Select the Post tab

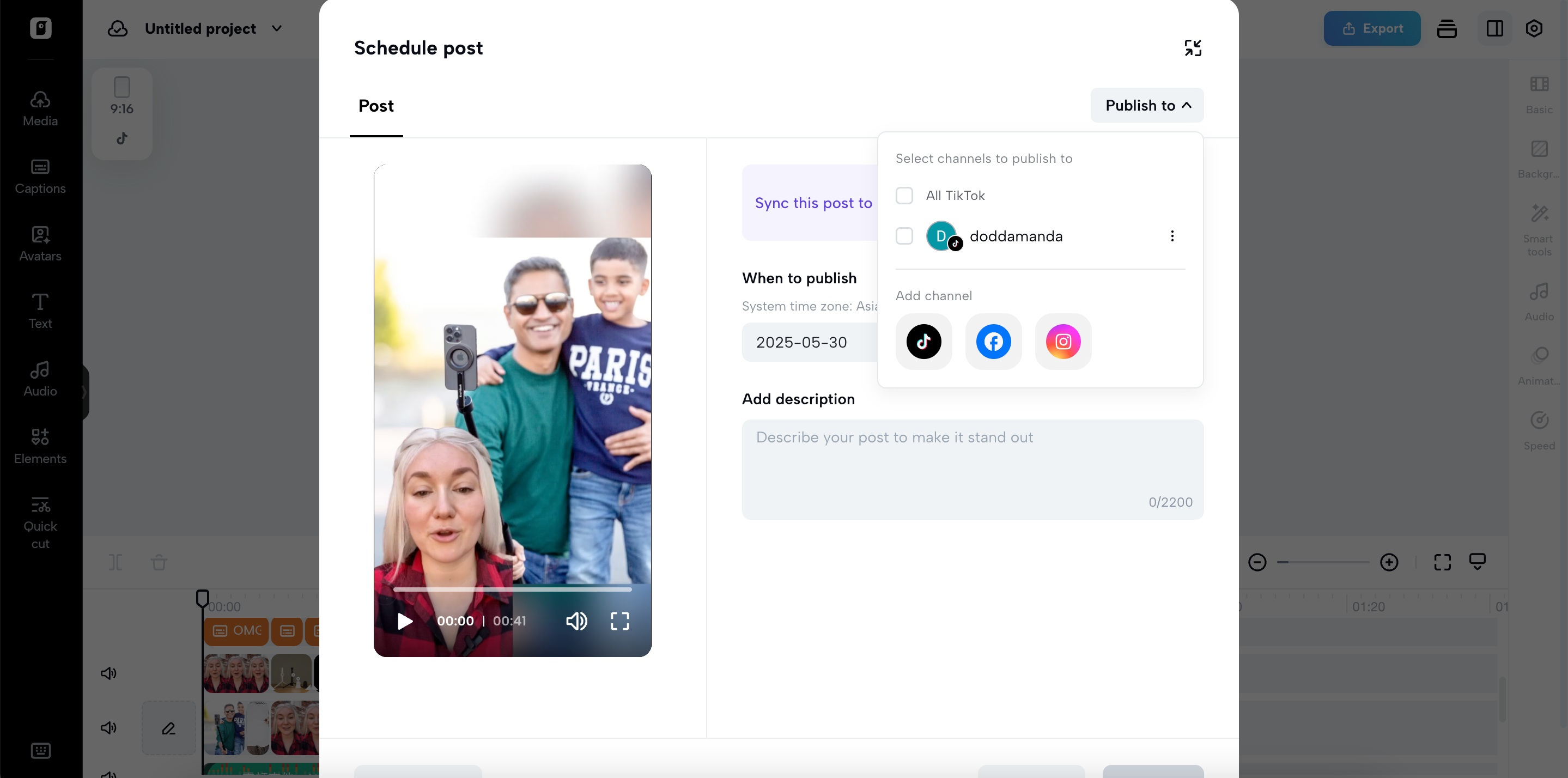pos(375,106)
